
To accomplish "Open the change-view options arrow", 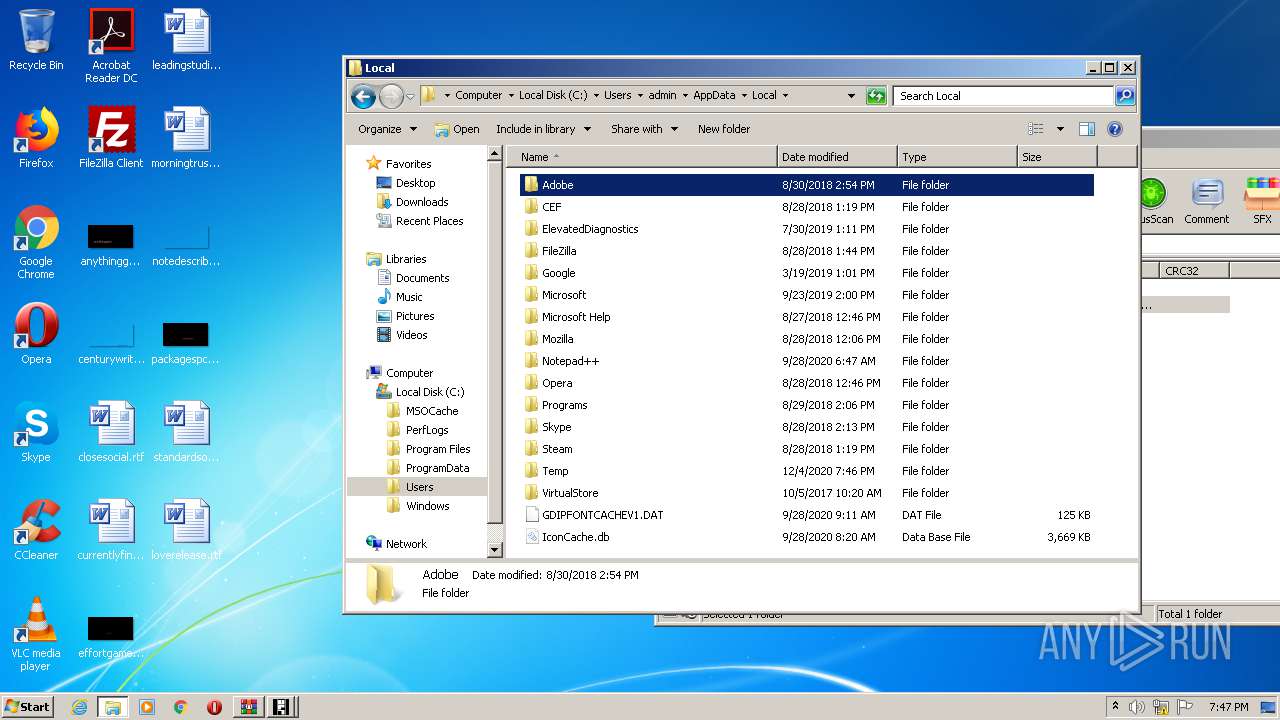I will [1060, 129].
